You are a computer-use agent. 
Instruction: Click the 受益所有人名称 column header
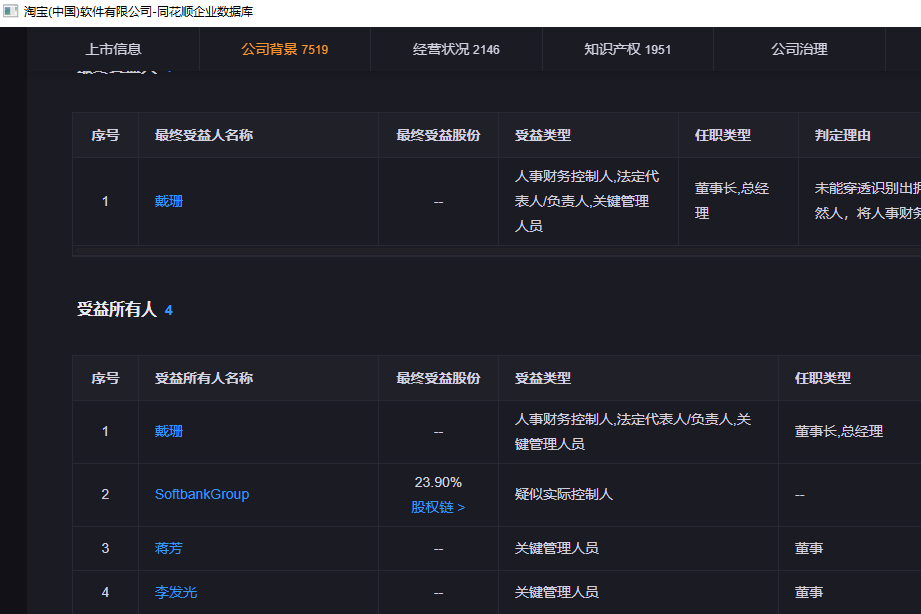click(204, 378)
